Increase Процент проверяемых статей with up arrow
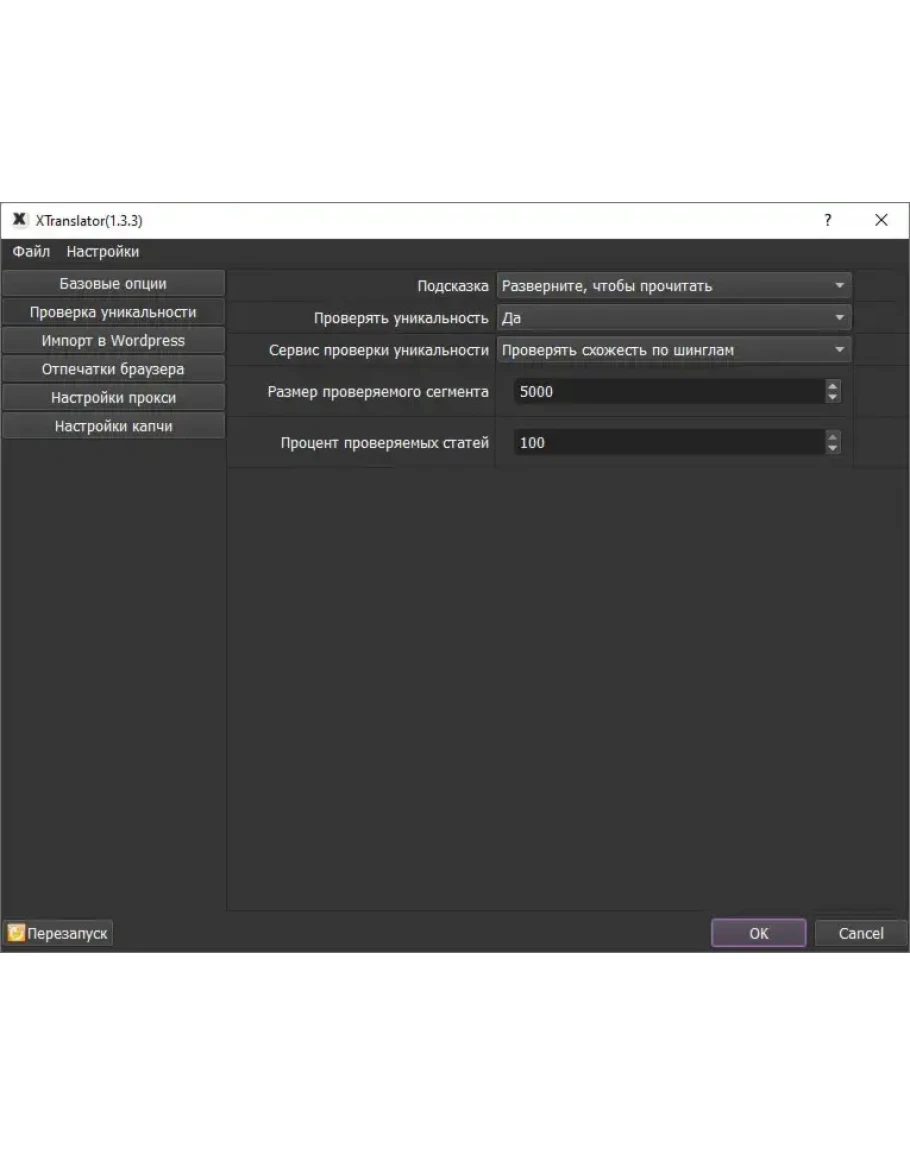 point(833,437)
